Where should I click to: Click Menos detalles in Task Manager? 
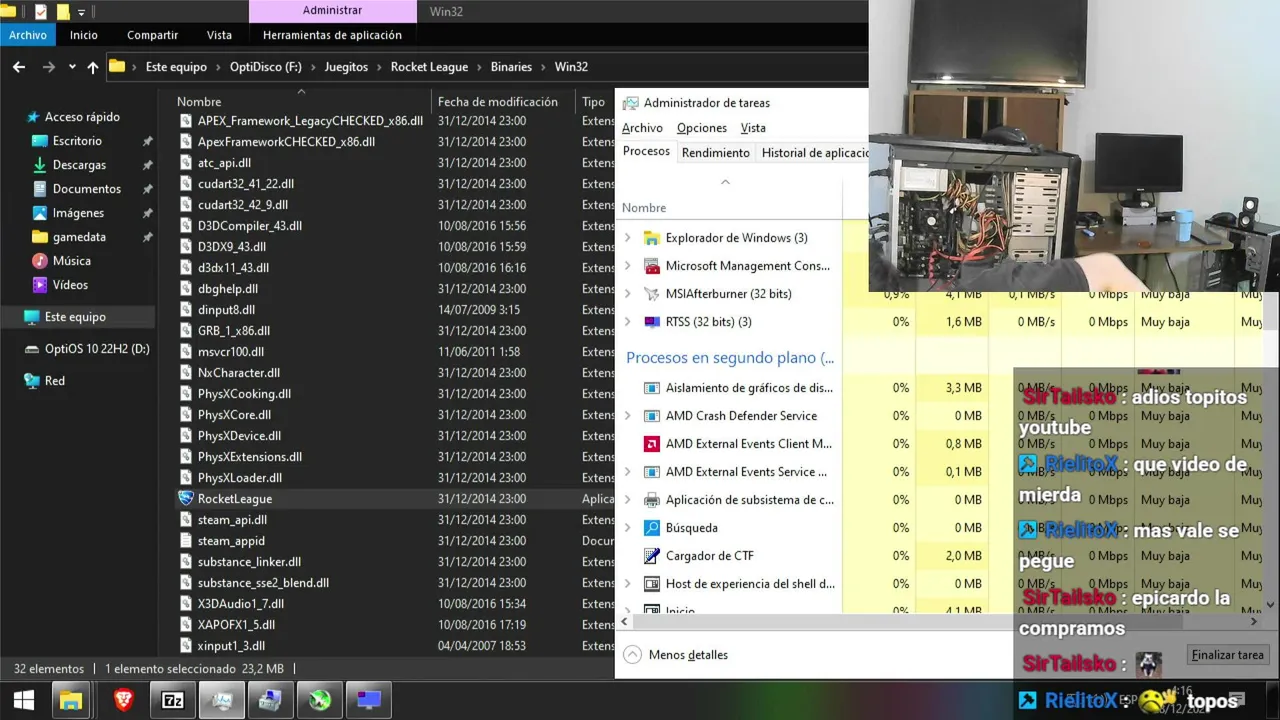pos(676,655)
